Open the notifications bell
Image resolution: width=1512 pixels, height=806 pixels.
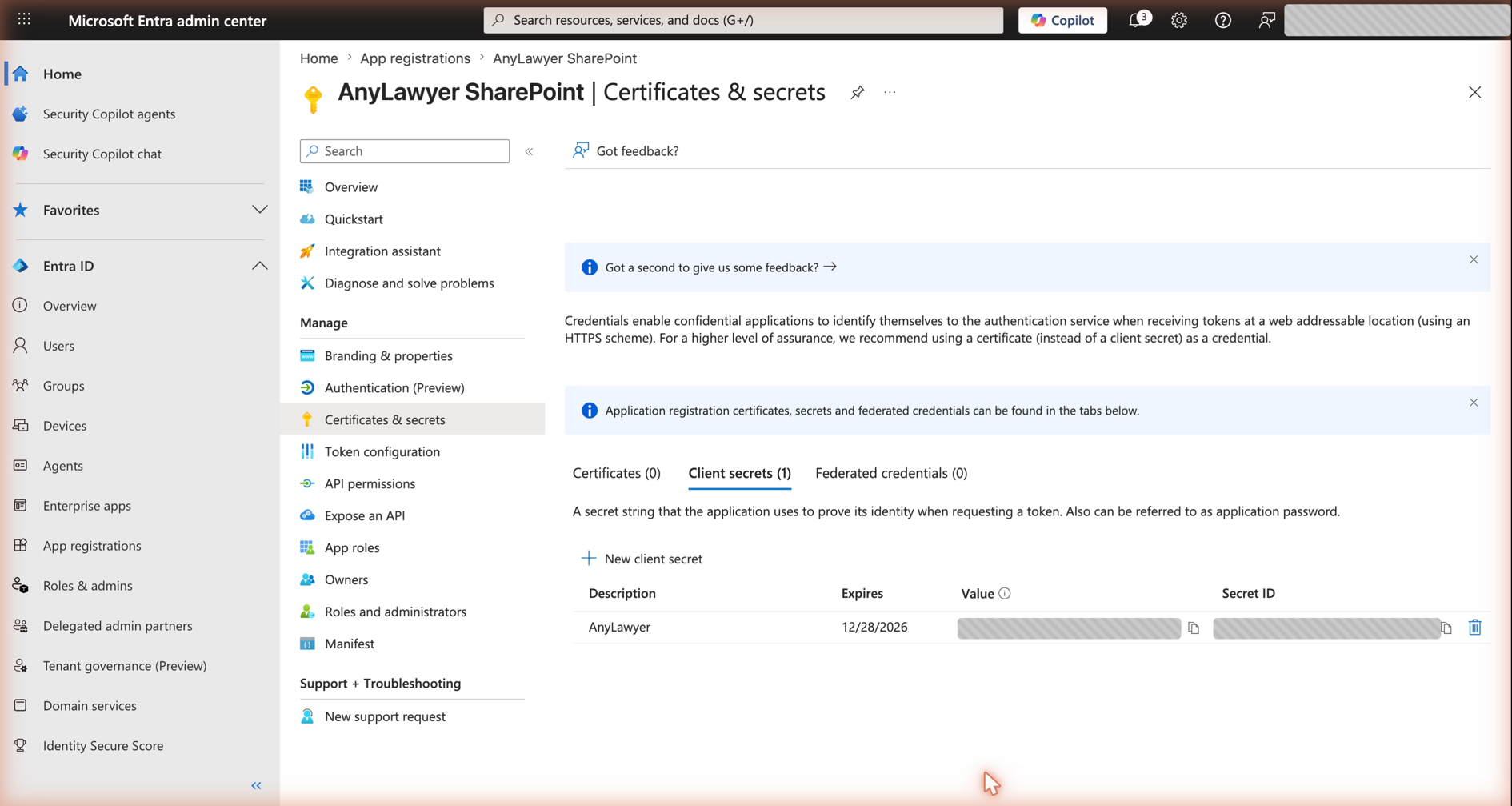1138,20
